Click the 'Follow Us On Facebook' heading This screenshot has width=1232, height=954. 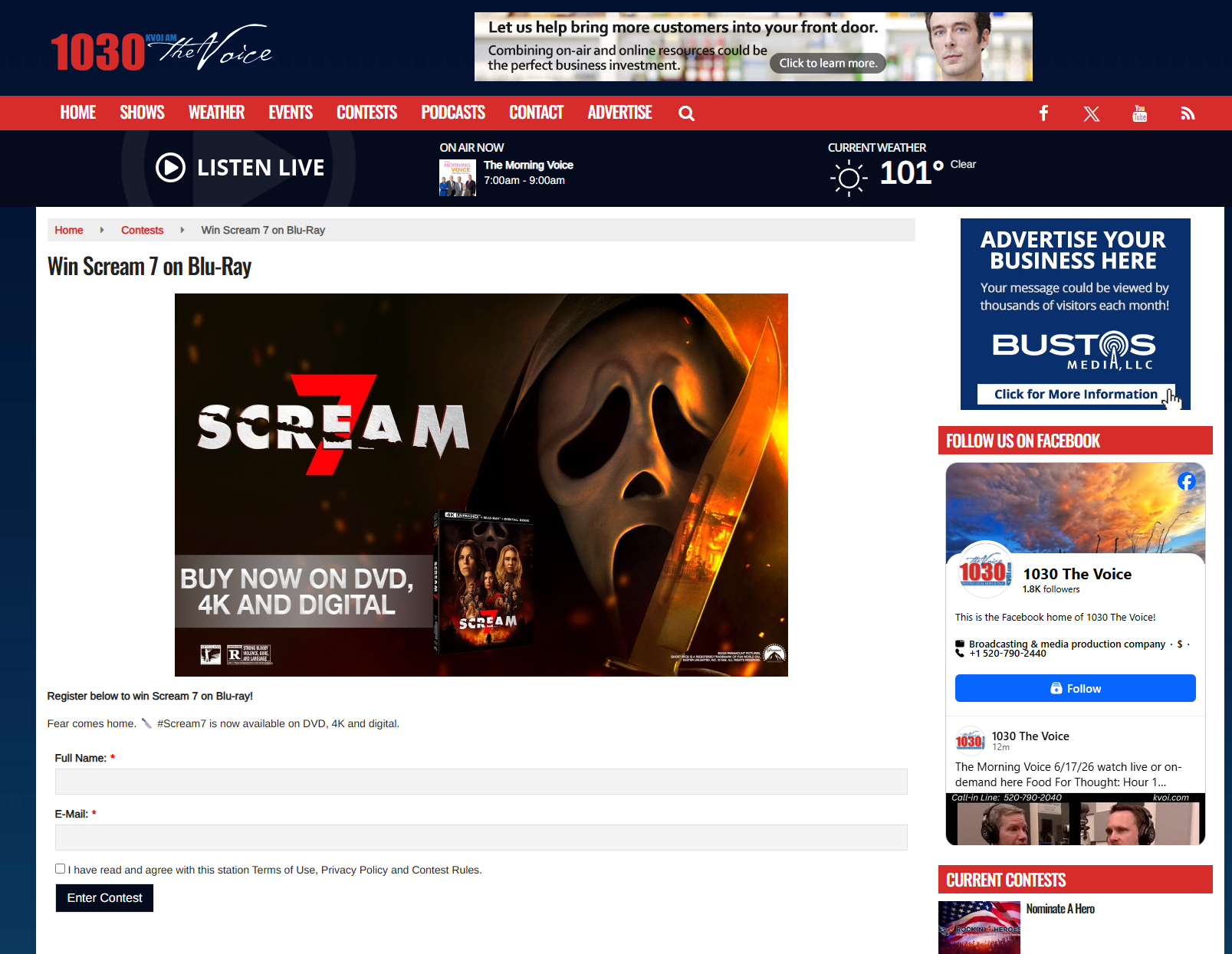click(1023, 441)
